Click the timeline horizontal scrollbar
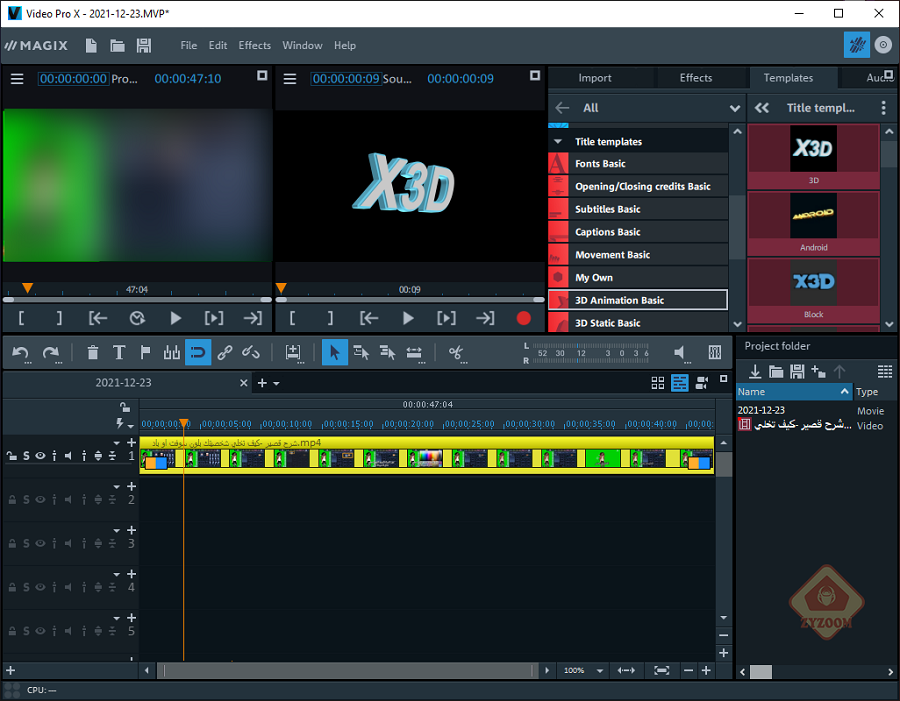The width and height of the screenshot is (900, 701). click(x=347, y=671)
